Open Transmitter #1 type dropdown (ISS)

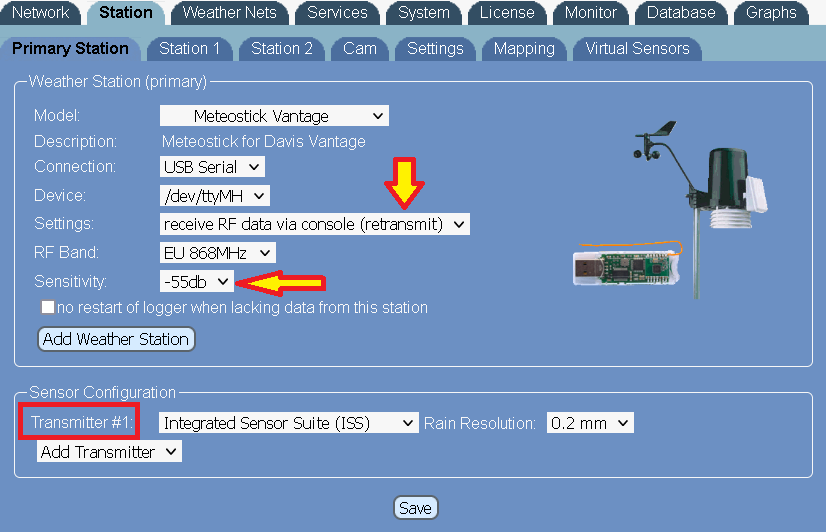tap(289, 423)
